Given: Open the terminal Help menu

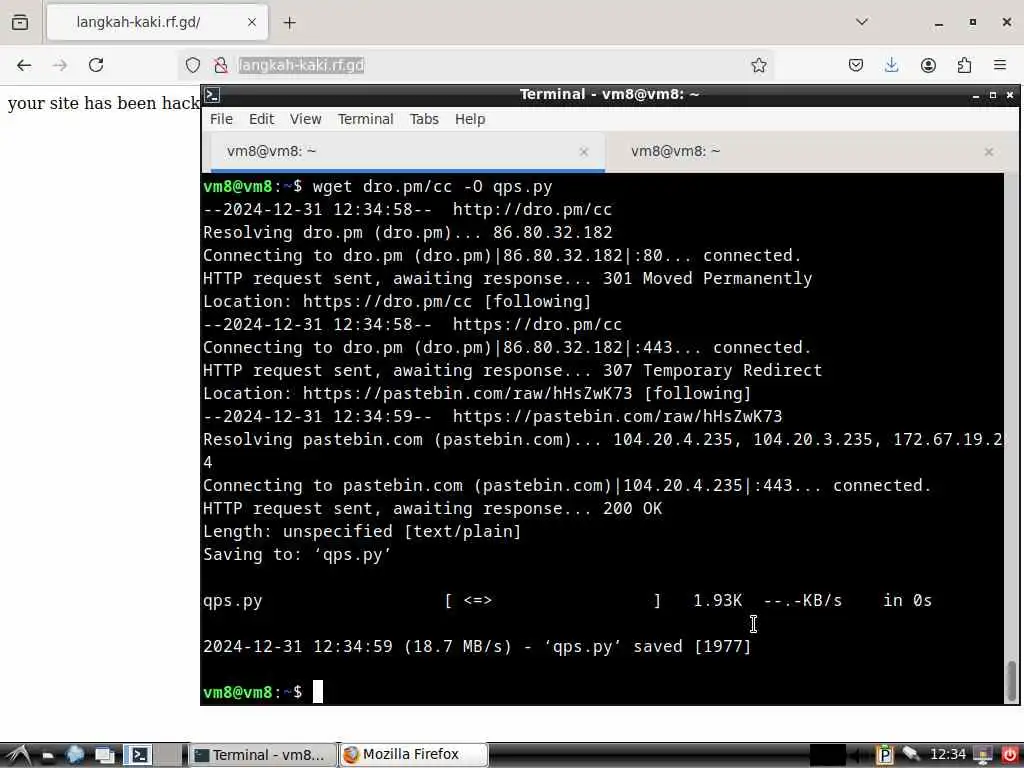Looking at the screenshot, I should pyautogui.click(x=470, y=120).
